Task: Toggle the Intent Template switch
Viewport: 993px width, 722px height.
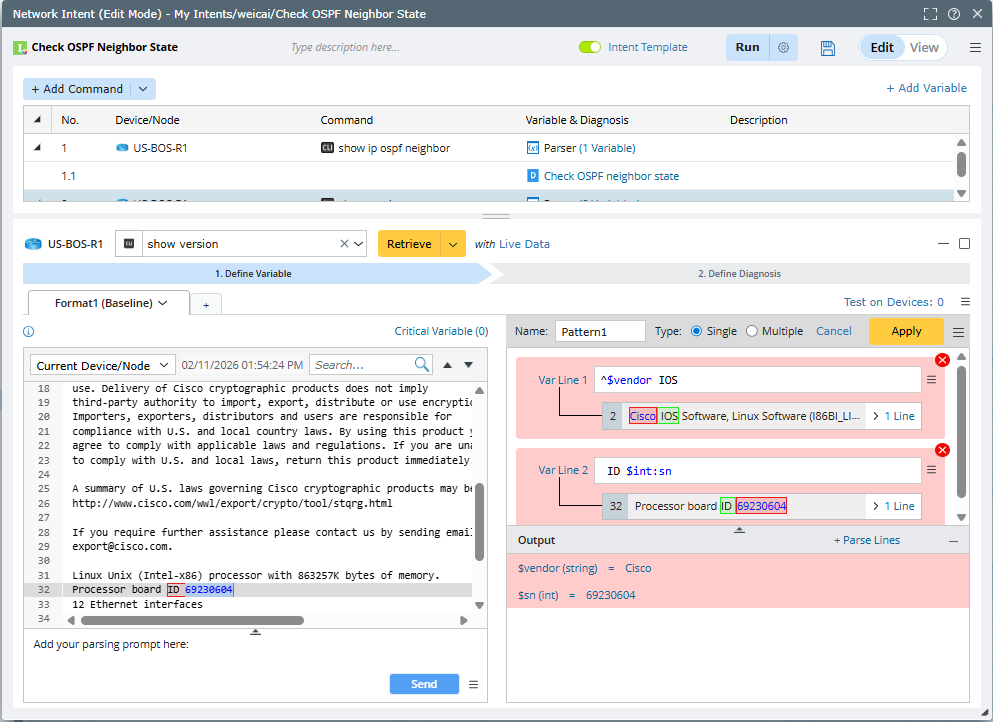Action: coord(590,47)
